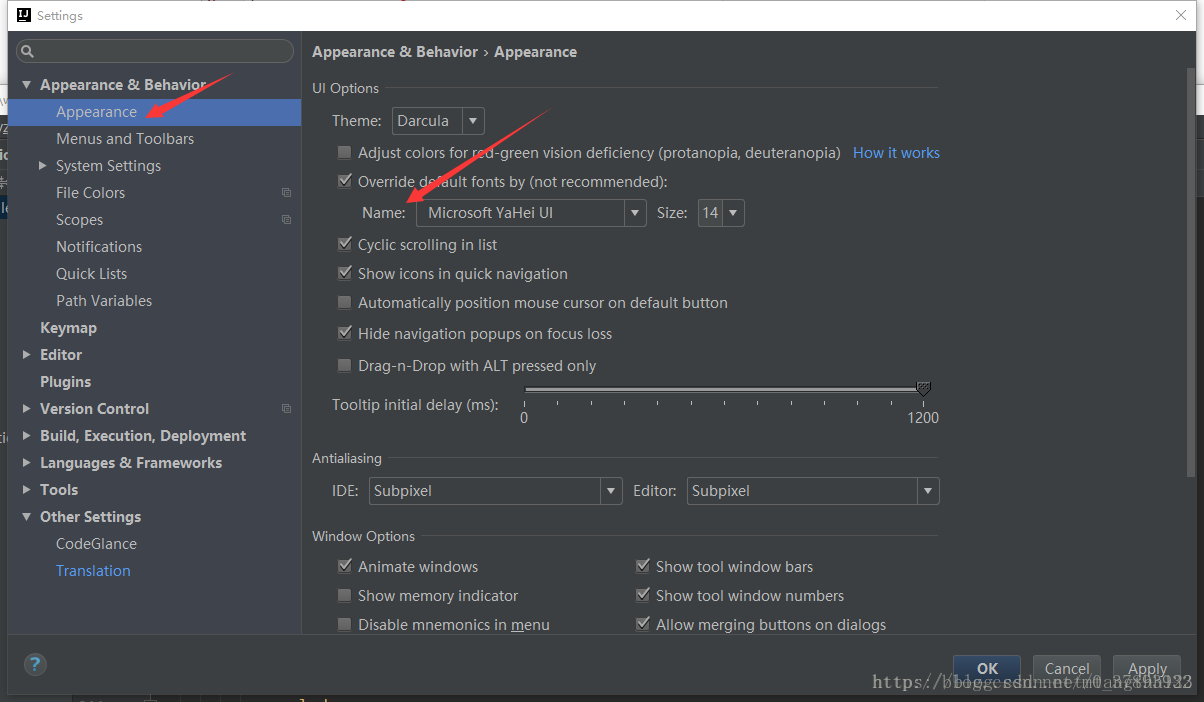Toggle Show tool window bars
The image size is (1204, 702).
click(x=642, y=567)
